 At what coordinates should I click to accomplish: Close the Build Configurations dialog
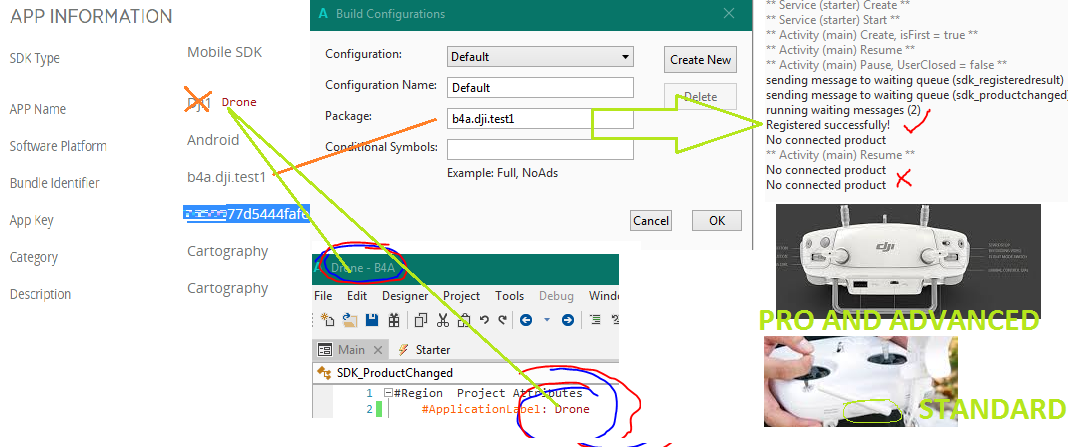coord(729,14)
